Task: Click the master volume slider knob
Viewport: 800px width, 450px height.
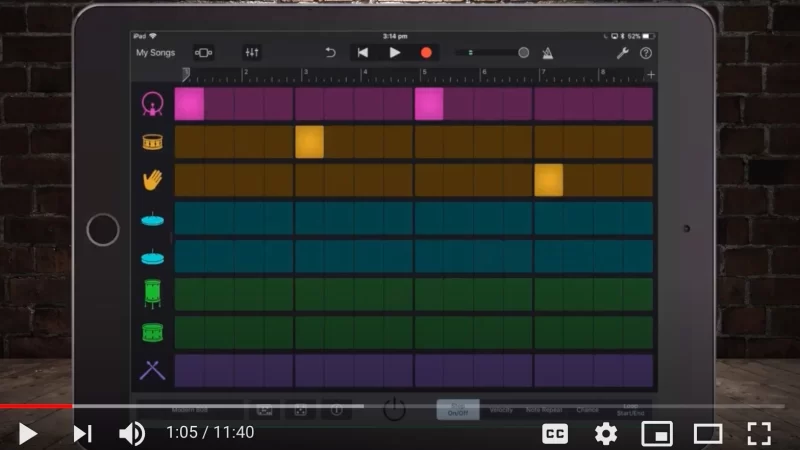Action: click(523, 53)
